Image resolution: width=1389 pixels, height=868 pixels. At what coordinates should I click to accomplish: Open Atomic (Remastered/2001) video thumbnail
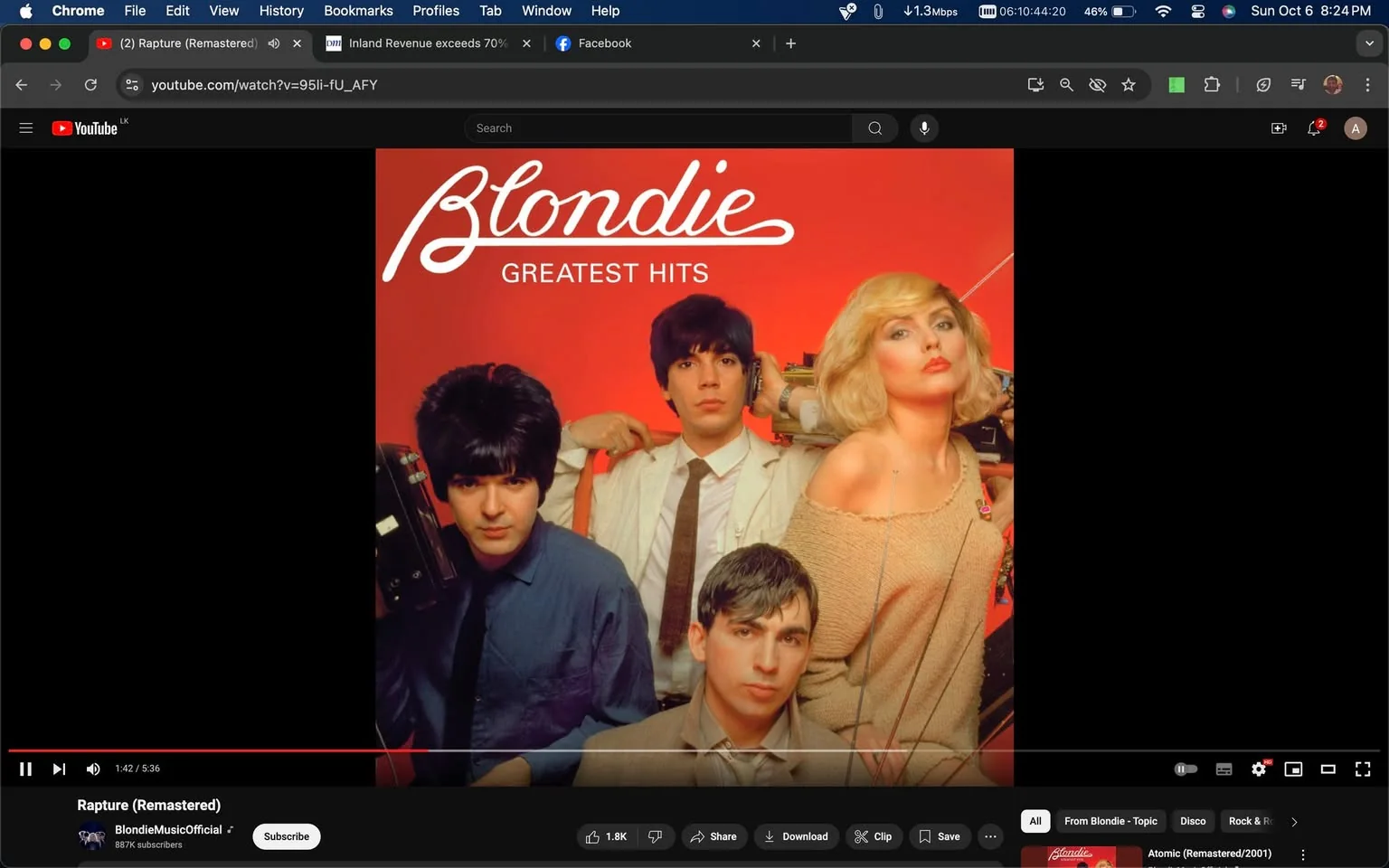(1082, 857)
